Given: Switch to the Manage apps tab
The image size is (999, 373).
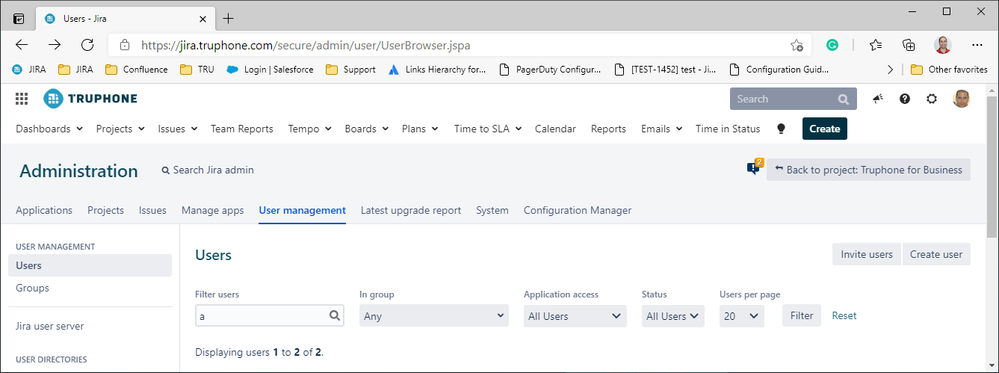Looking at the screenshot, I should [212, 210].
